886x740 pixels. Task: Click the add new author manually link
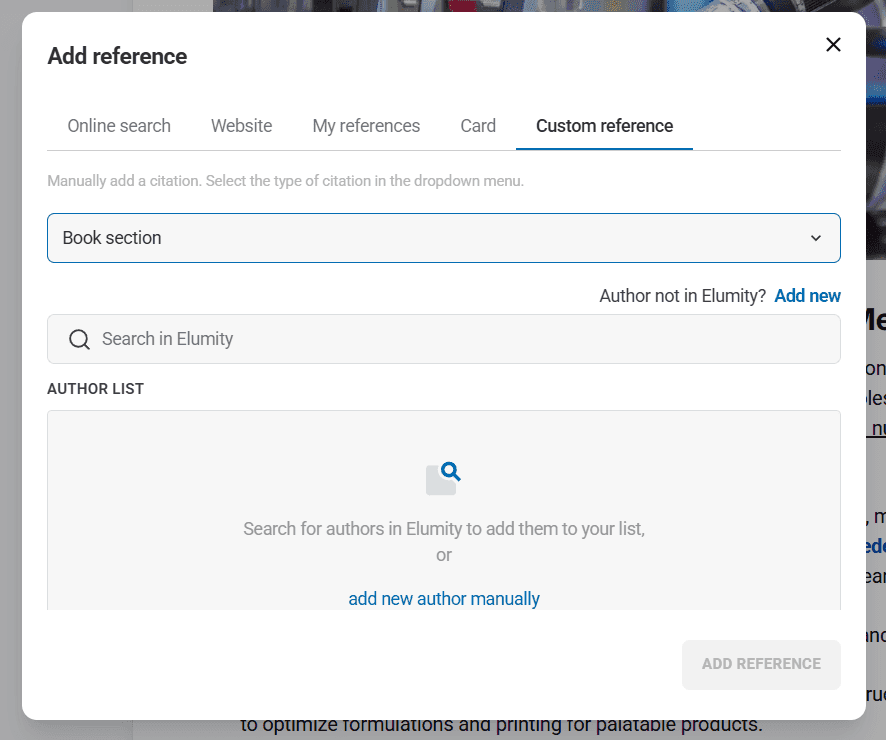[x=444, y=599]
